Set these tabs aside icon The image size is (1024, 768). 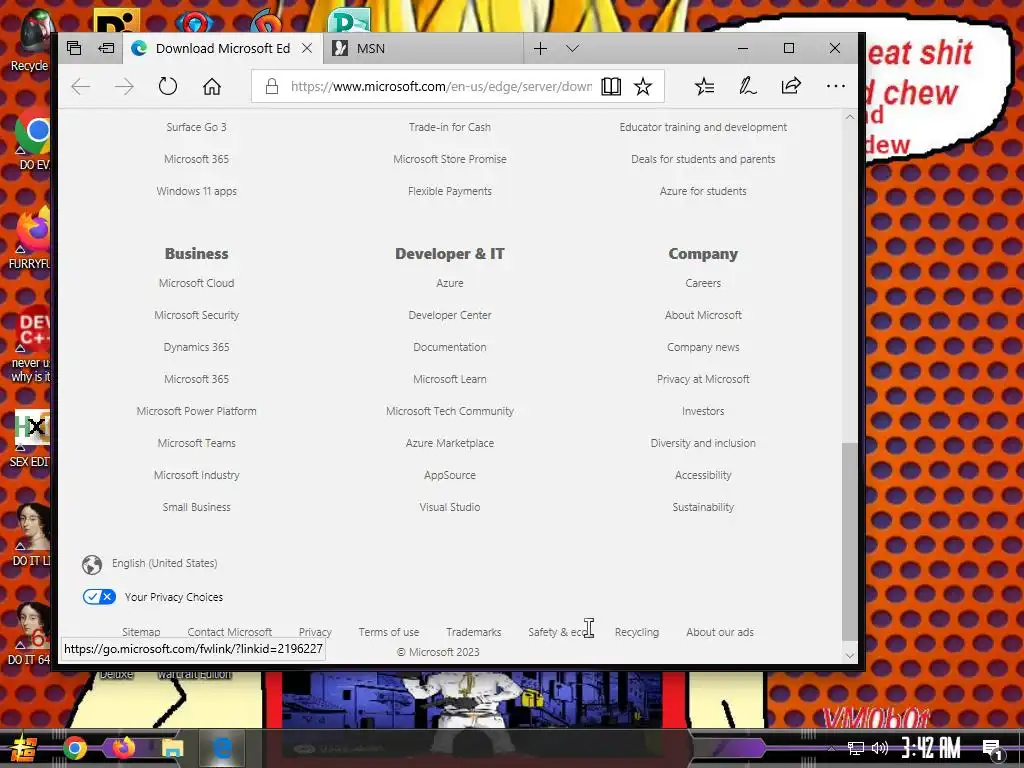106,48
